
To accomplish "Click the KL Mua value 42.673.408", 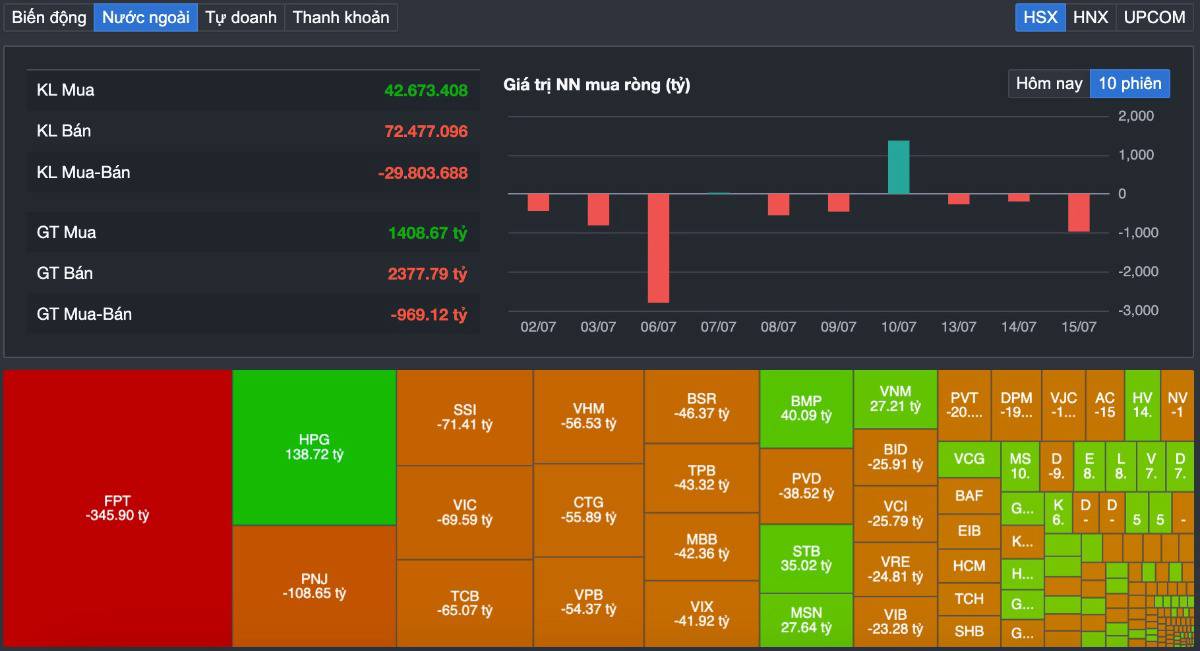I will (x=426, y=90).
